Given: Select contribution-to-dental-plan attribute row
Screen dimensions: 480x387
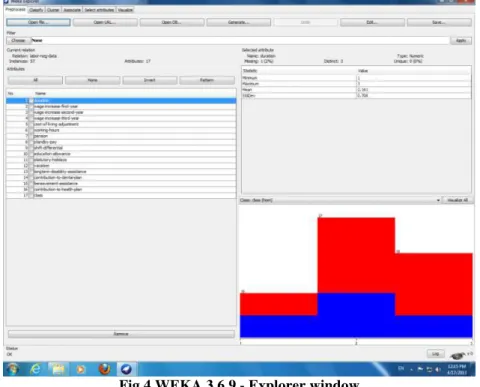Looking at the screenshot, I should click(121, 178).
